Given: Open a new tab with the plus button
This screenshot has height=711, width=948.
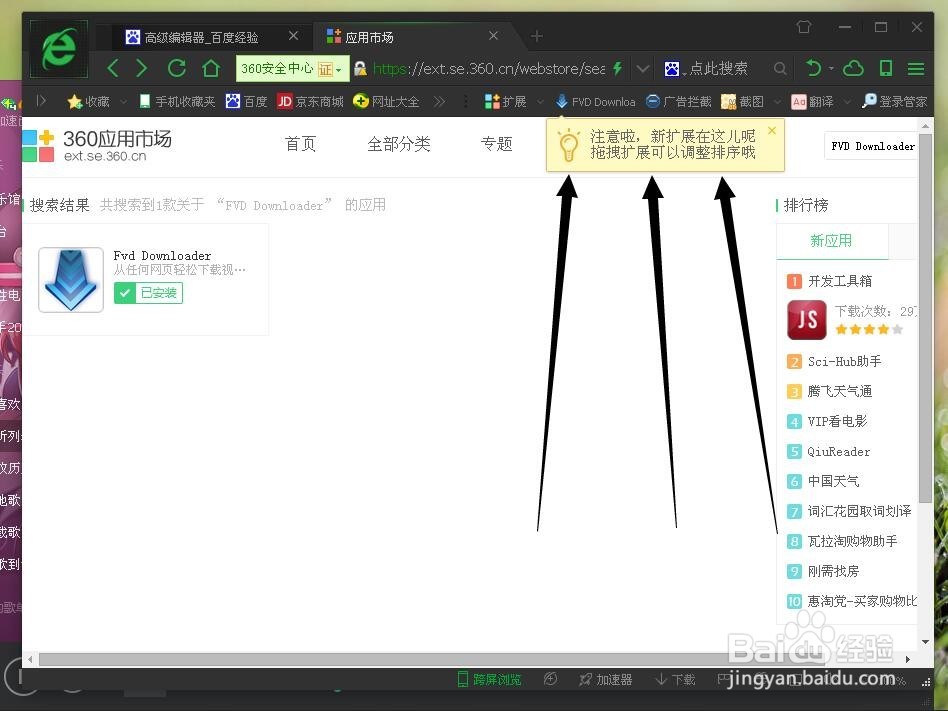Looking at the screenshot, I should click(537, 36).
